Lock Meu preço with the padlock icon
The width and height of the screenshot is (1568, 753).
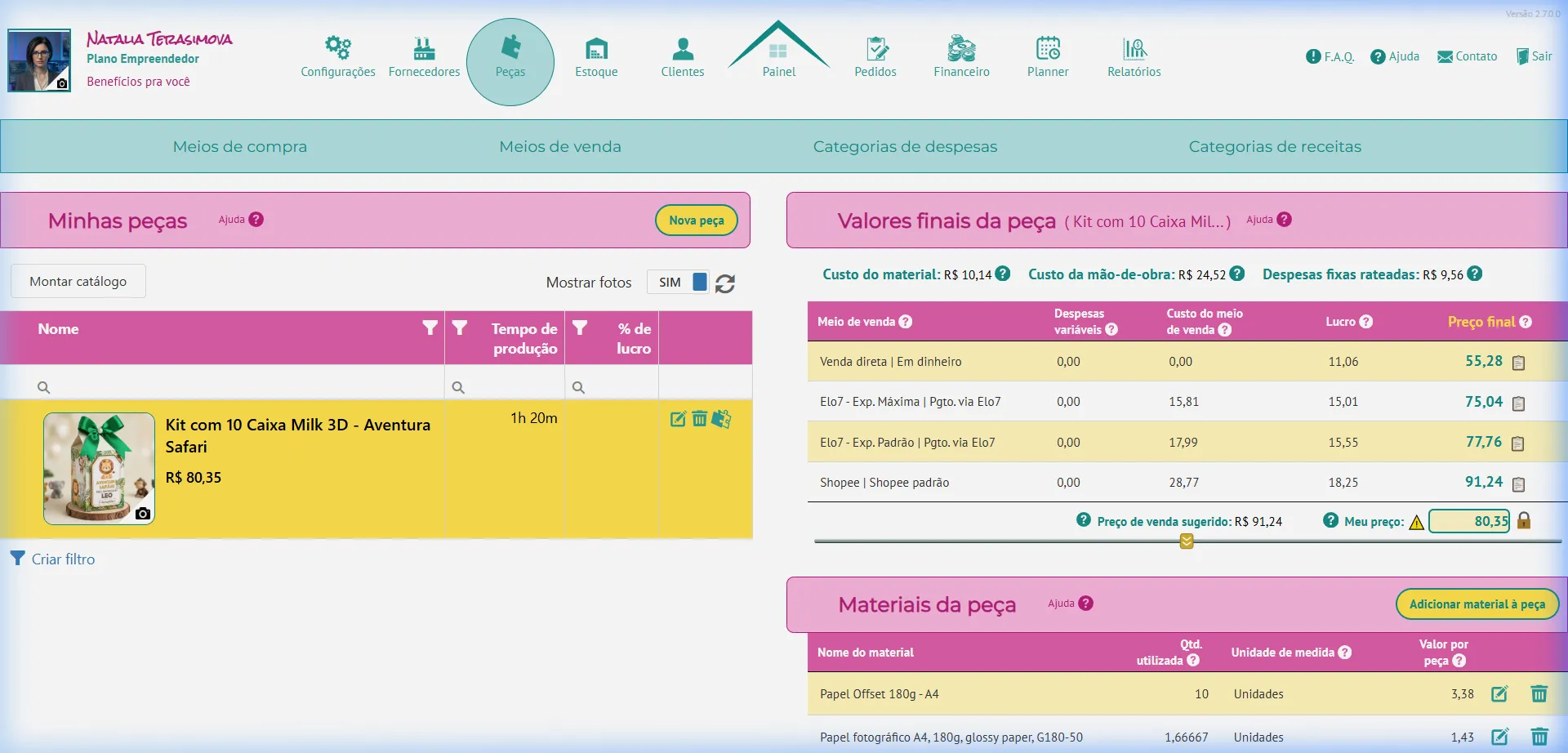1526,520
